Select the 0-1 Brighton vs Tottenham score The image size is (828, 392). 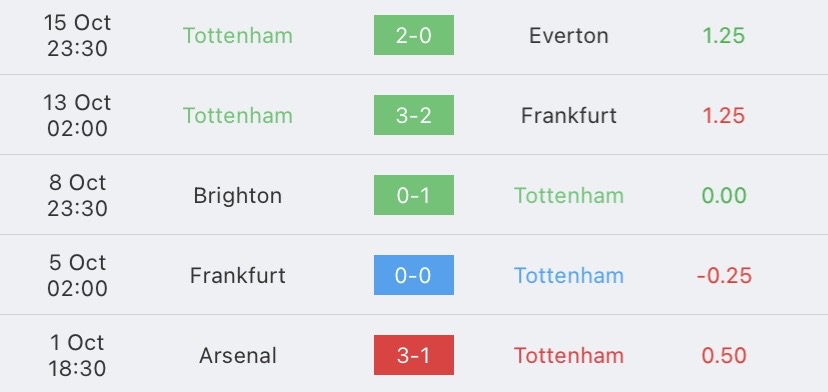pos(413,195)
